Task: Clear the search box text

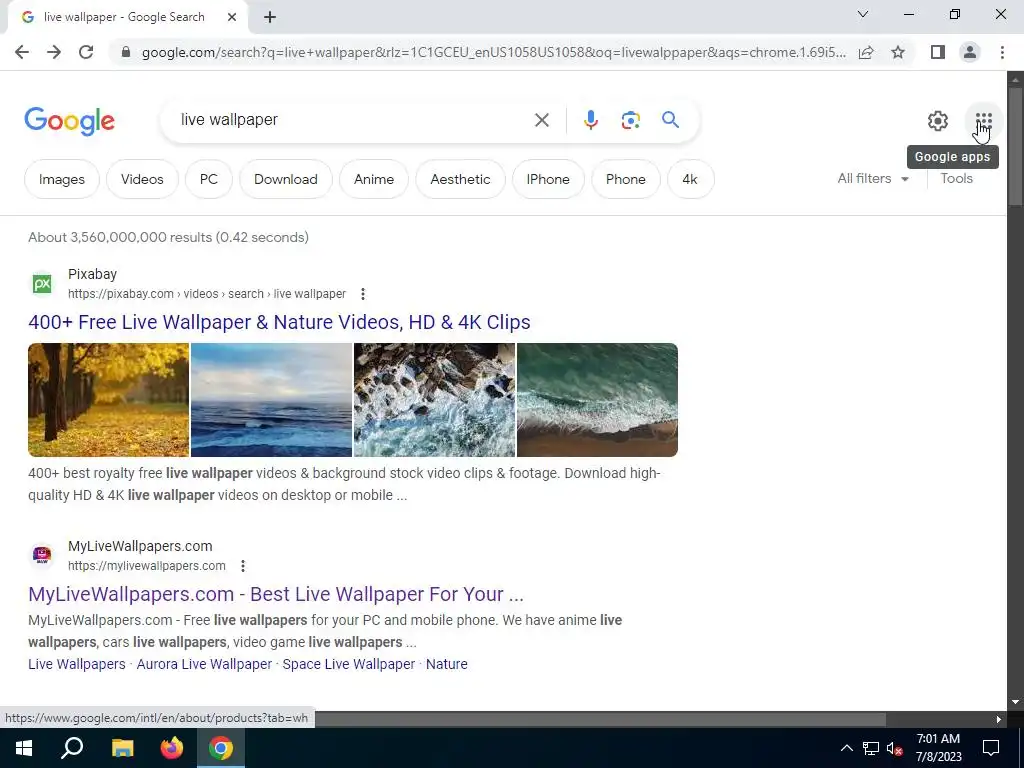Action: (x=541, y=120)
